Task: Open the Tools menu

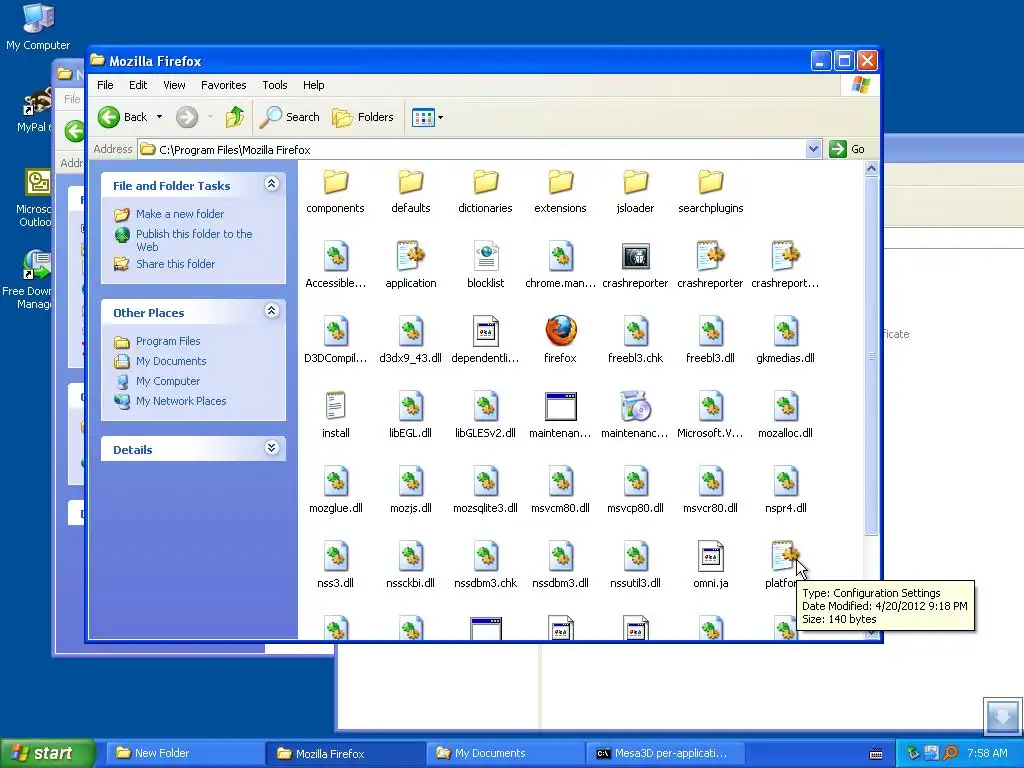Action: tap(275, 85)
